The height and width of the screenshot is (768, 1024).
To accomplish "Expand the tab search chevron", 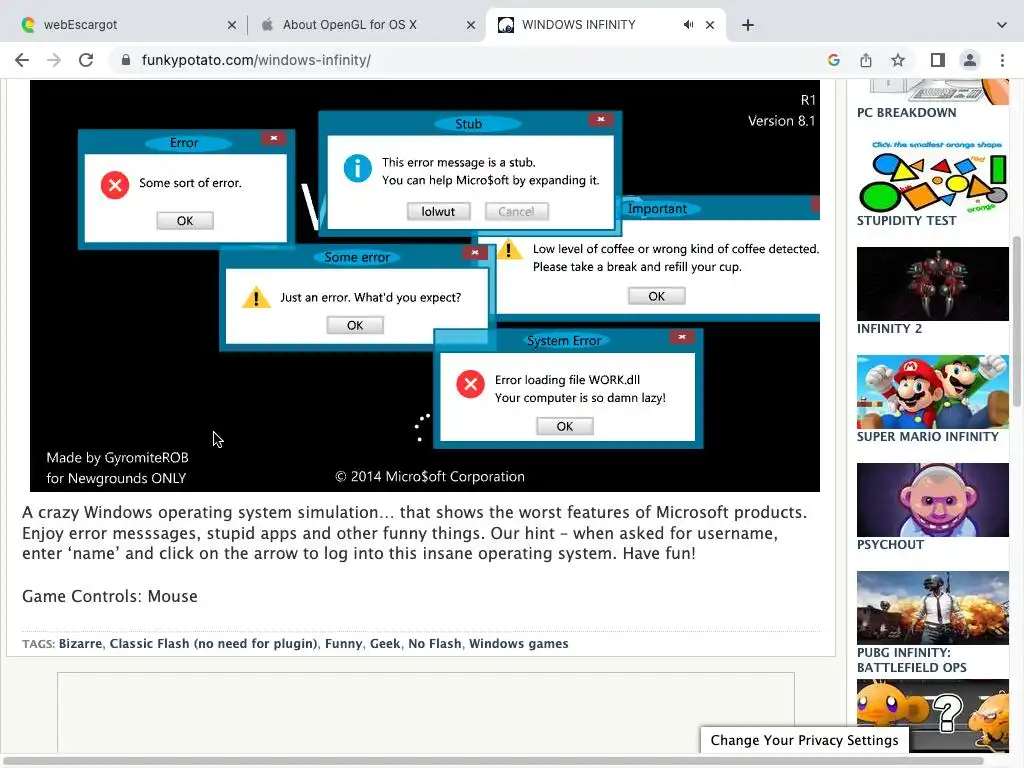I will coord(1002,25).
